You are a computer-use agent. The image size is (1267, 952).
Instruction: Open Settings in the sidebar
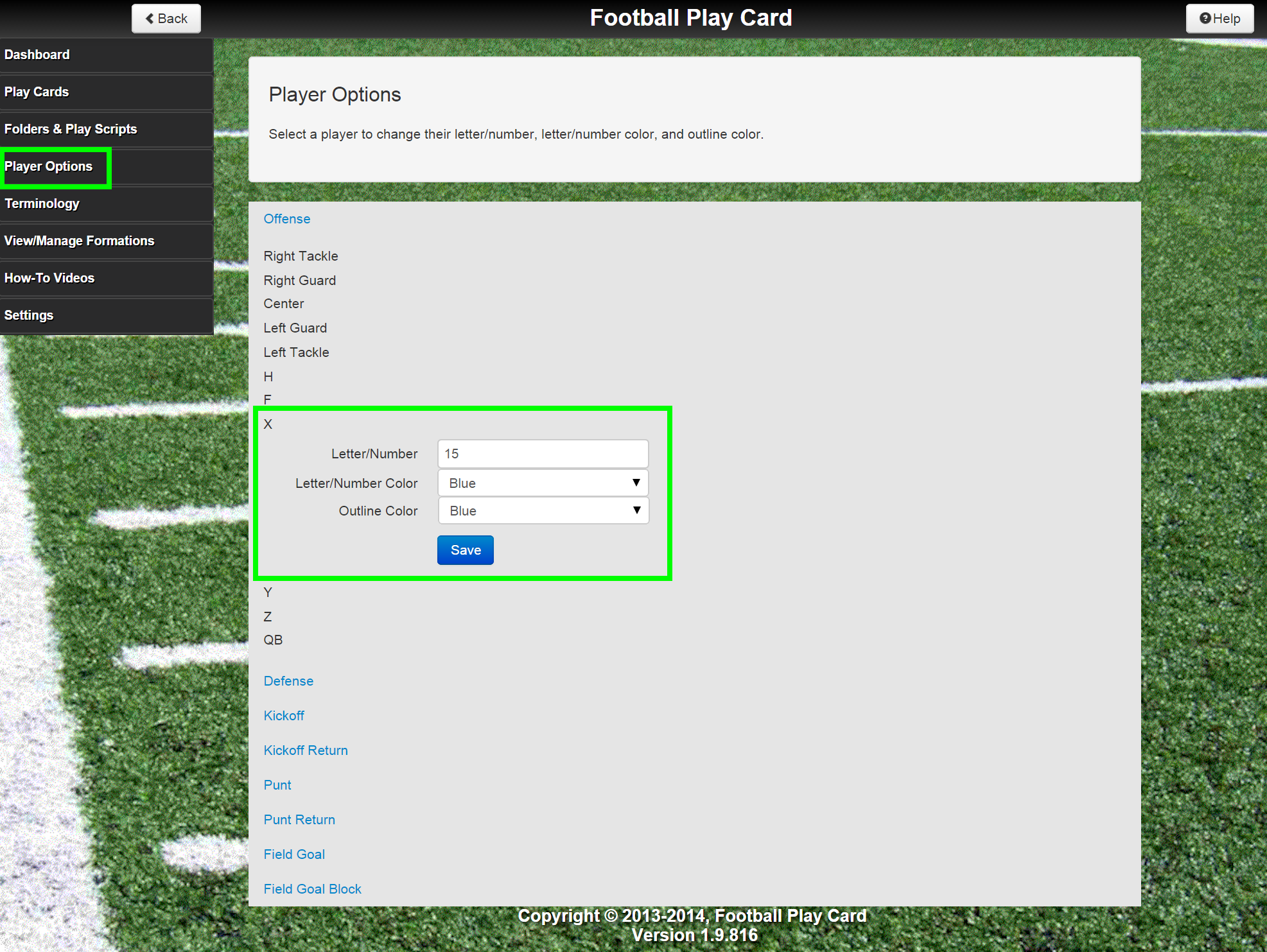pos(107,315)
